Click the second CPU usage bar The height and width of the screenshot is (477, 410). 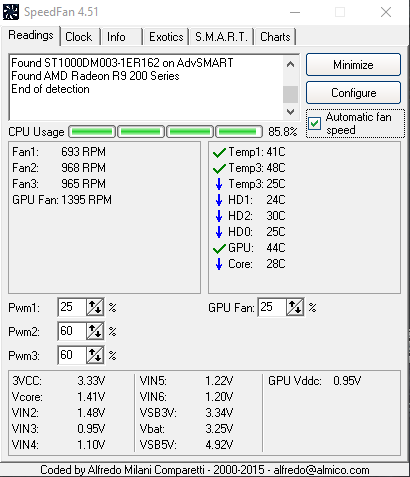coord(141,132)
